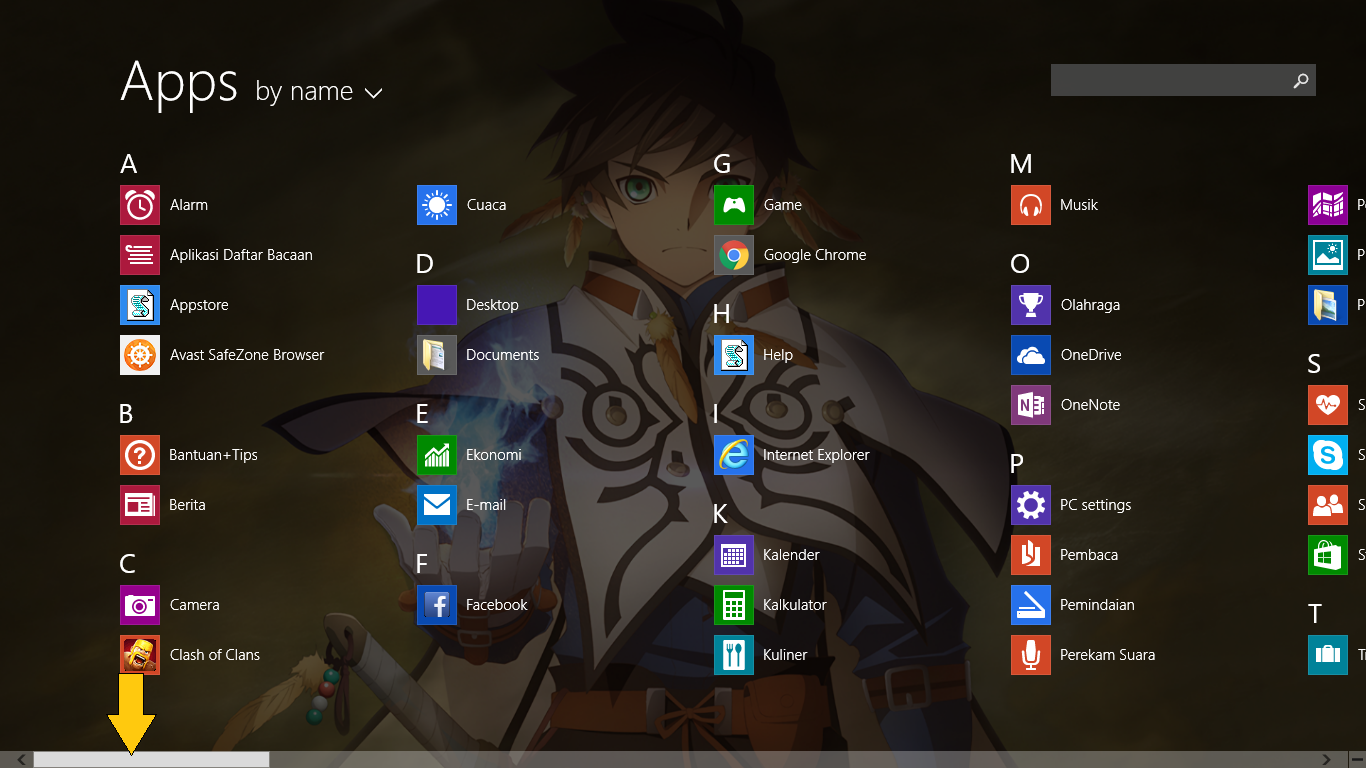Screen dimensions: 1366x768
Task: Click the letter P group header
Action: click(1017, 464)
